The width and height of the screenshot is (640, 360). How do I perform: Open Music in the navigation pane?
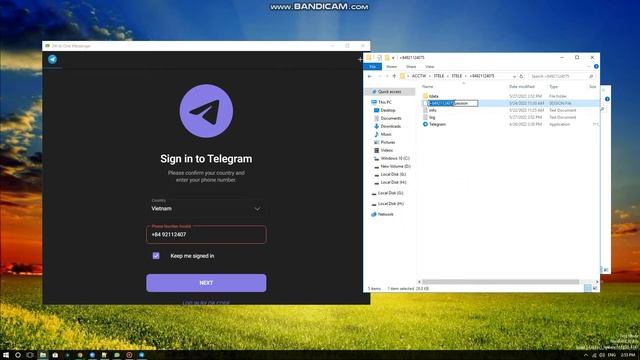[x=386, y=134]
